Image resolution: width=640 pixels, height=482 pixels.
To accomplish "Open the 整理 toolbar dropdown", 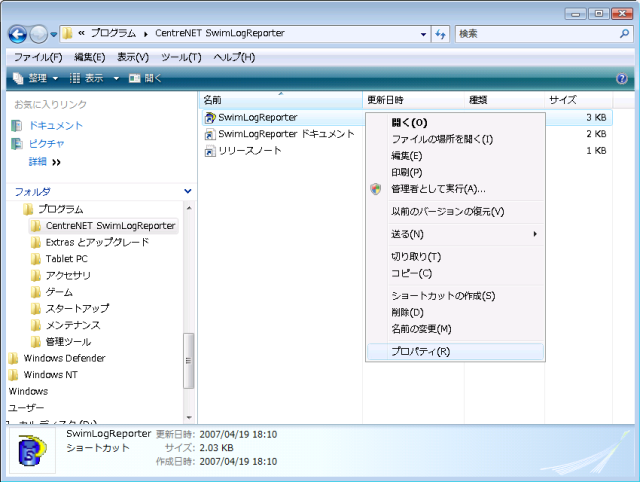I will pos(35,78).
